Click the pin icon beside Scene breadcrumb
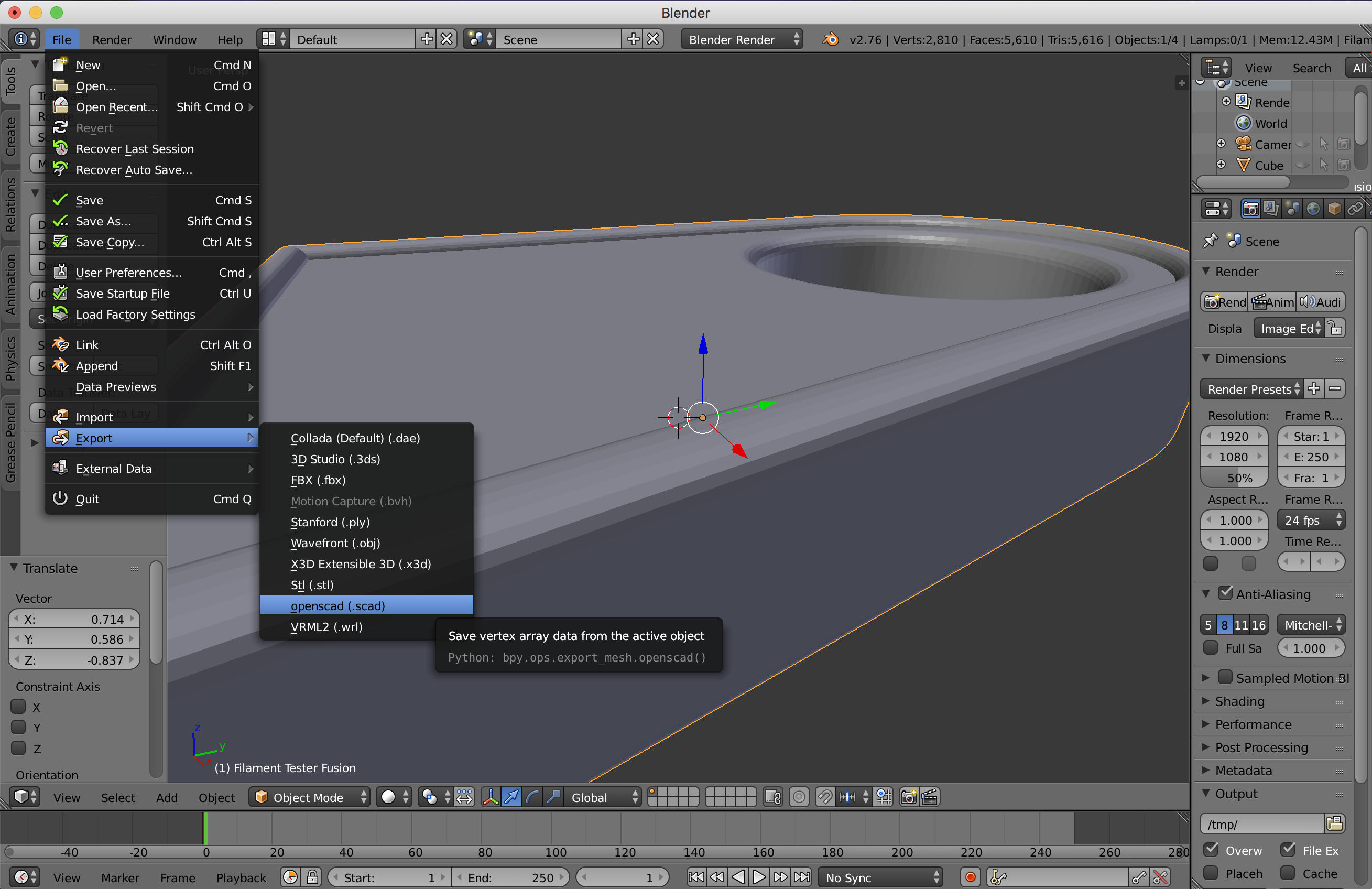This screenshot has height=889, width=1372. pos(1210,241)
